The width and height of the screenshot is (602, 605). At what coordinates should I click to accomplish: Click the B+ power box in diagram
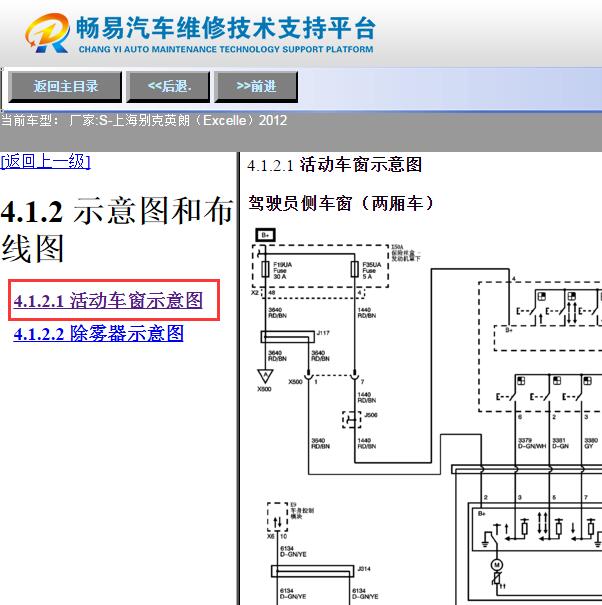click(265, 235)
